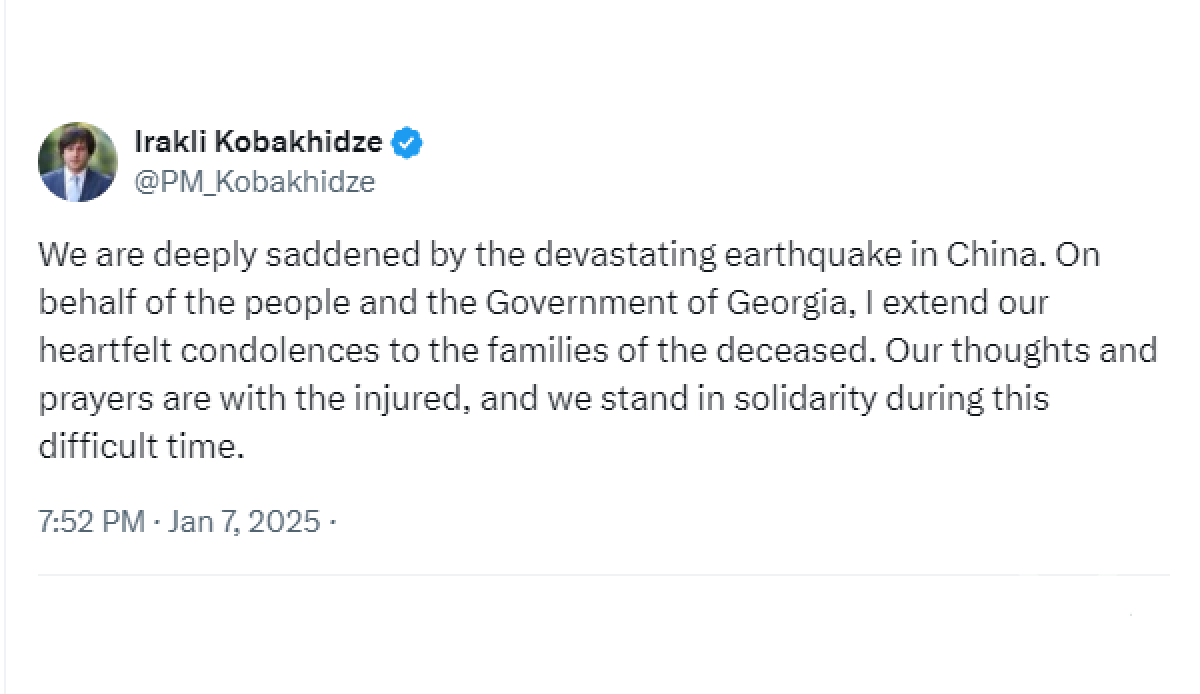Click the words "thoughts and" in the tweet

(x=1060, y=351)
